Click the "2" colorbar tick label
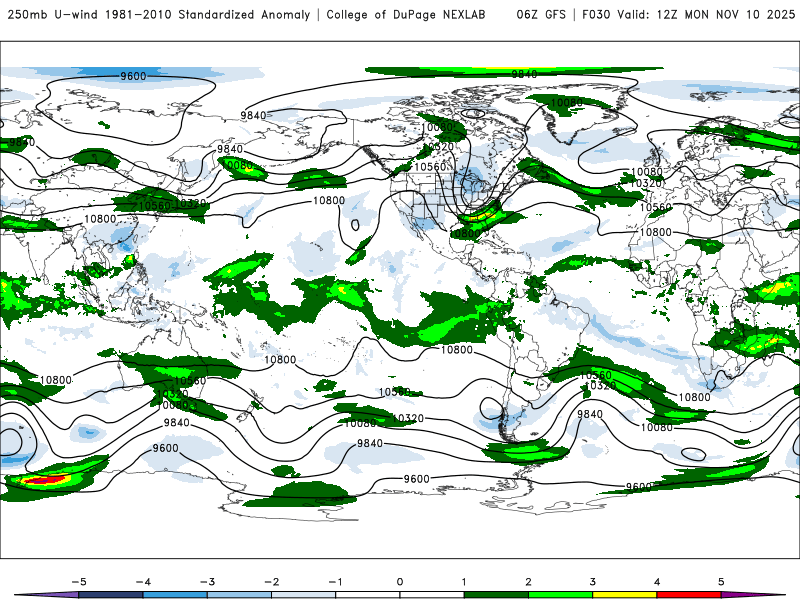The width and height of the screenshot is (800, 600). (529, 582)
